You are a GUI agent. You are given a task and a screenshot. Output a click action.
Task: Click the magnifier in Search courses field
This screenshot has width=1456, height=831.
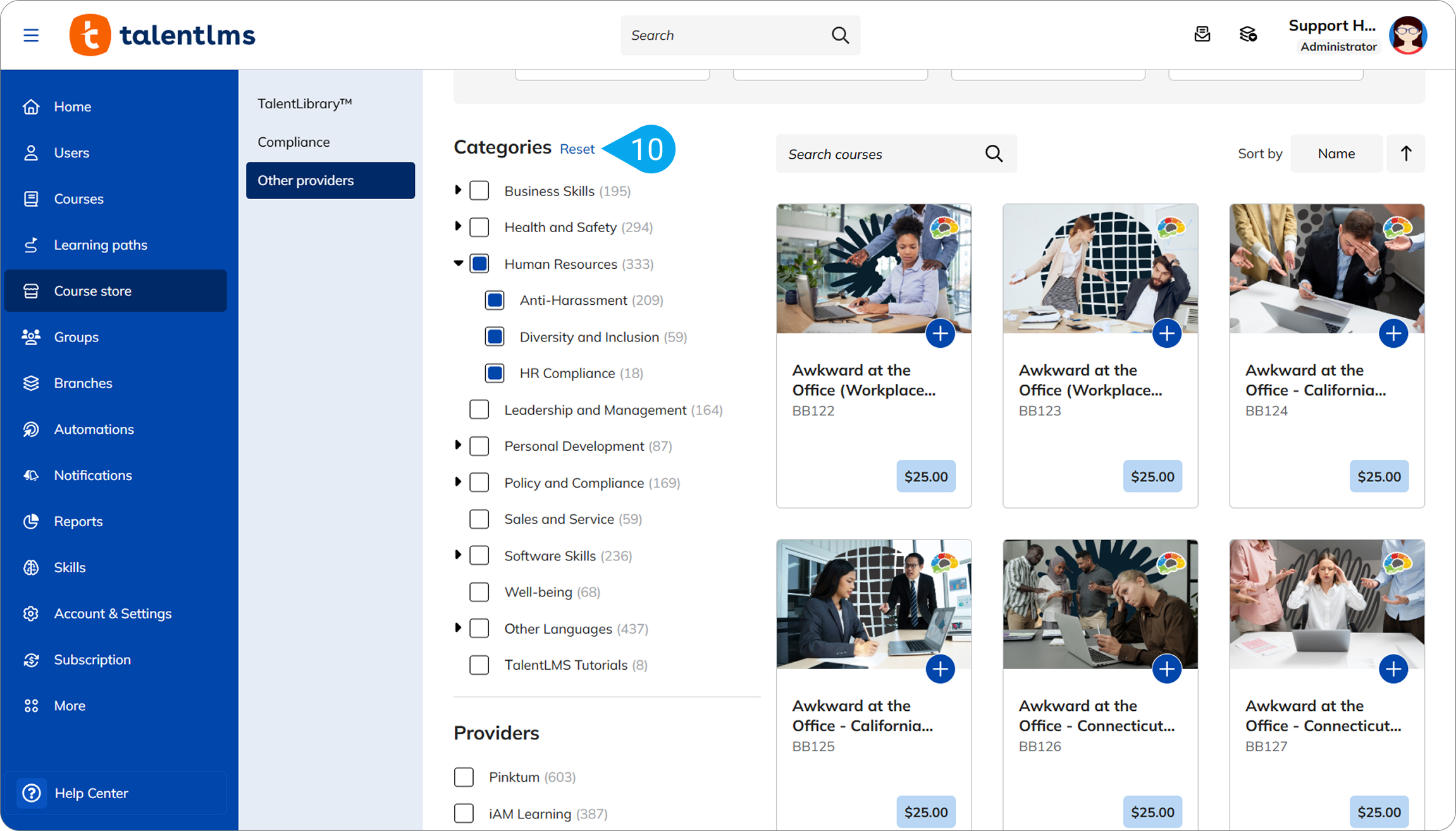click(x=994, y=154)
